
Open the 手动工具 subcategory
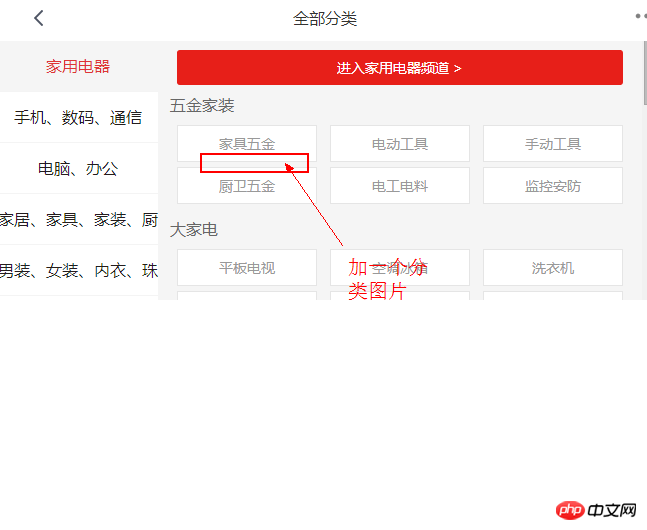coord(553,144)
